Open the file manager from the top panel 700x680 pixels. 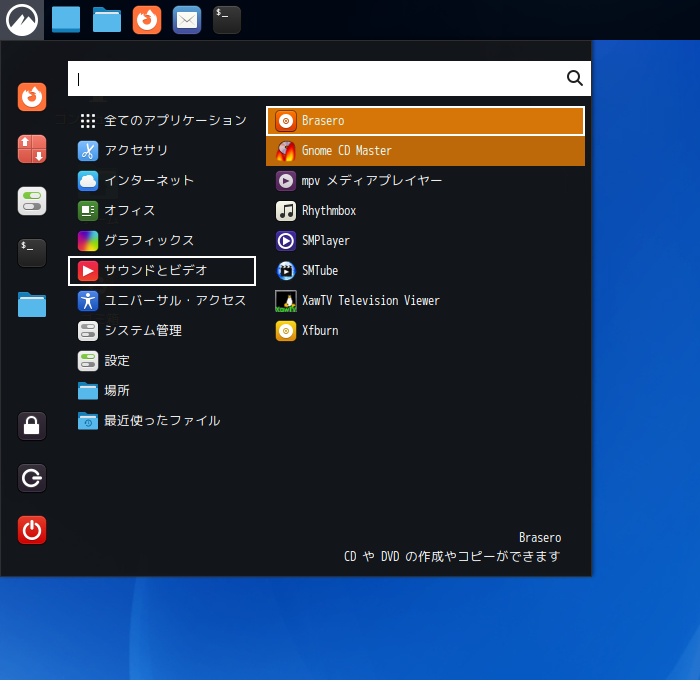[x=107, y=20]
